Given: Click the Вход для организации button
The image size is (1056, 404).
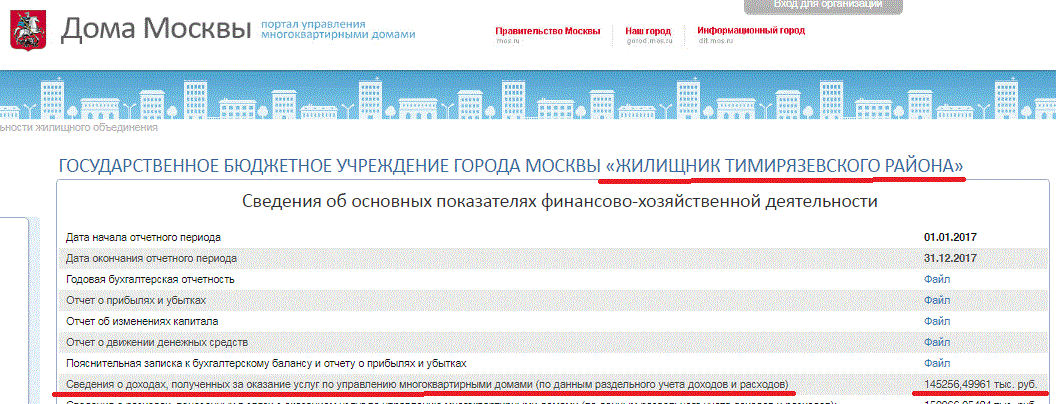Looking at the screenshot, I should point(823,6).
